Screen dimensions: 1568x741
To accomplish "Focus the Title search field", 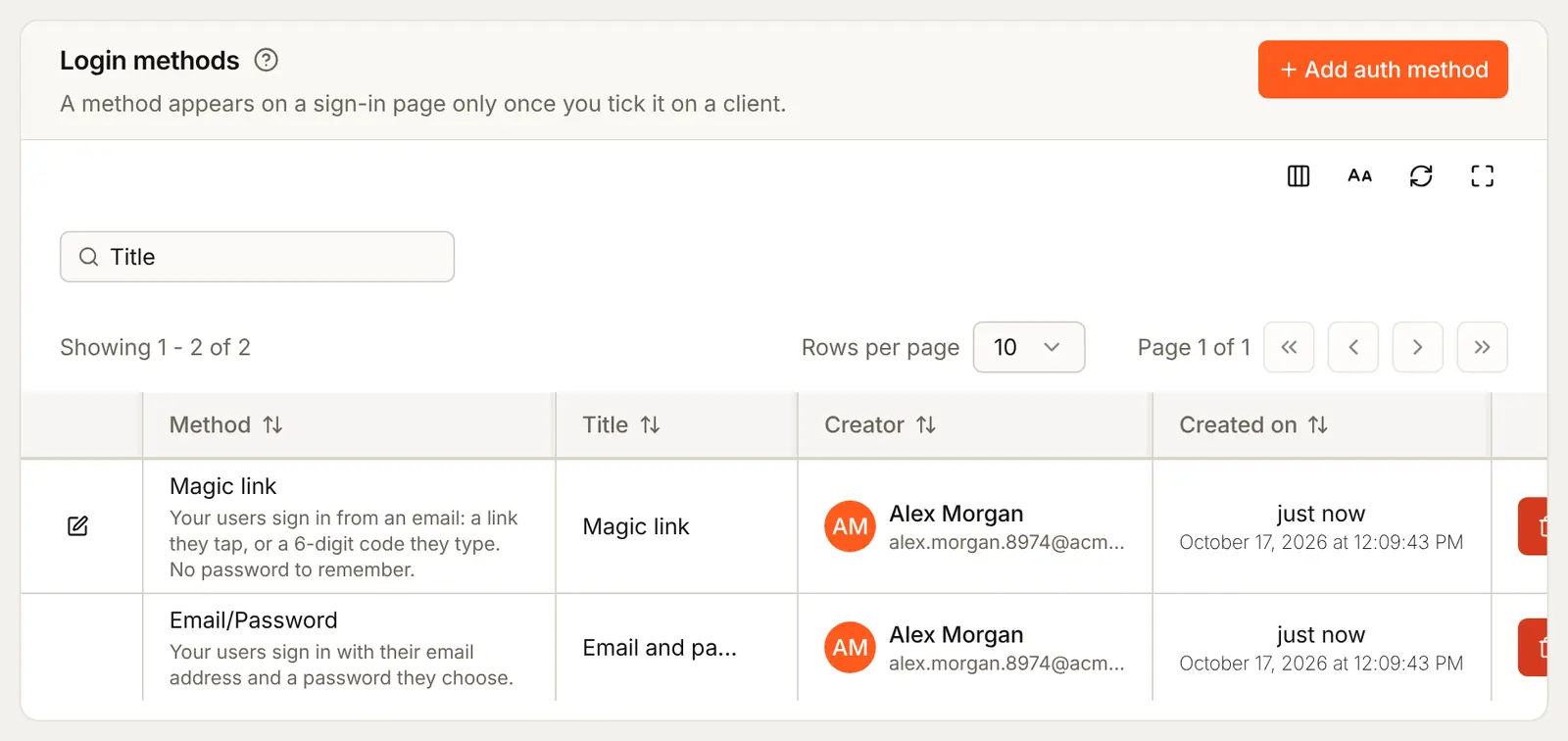I will (257, 257).
